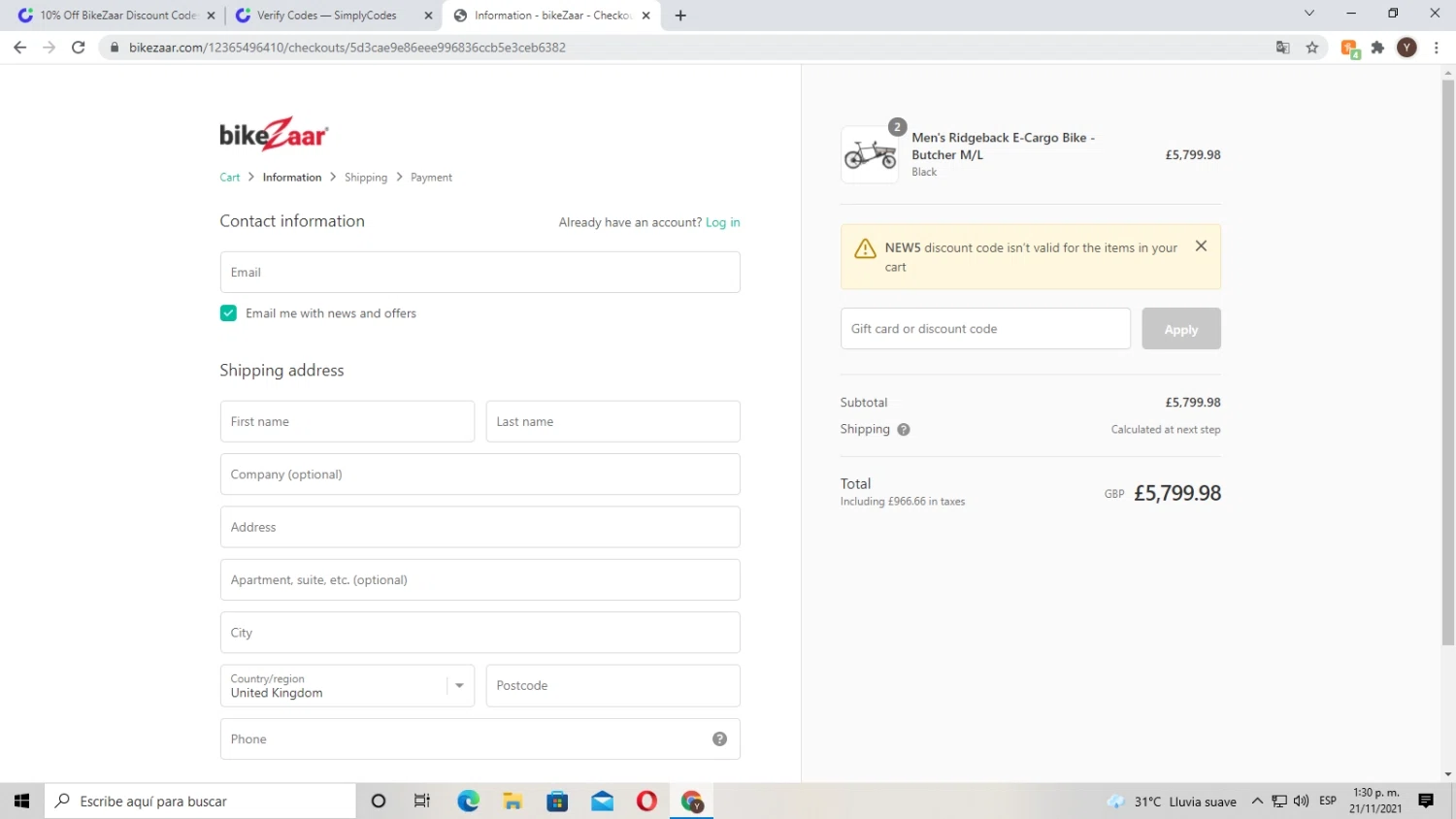
Task: Click the bikeZaar logo
Action: tap(274, 134)
